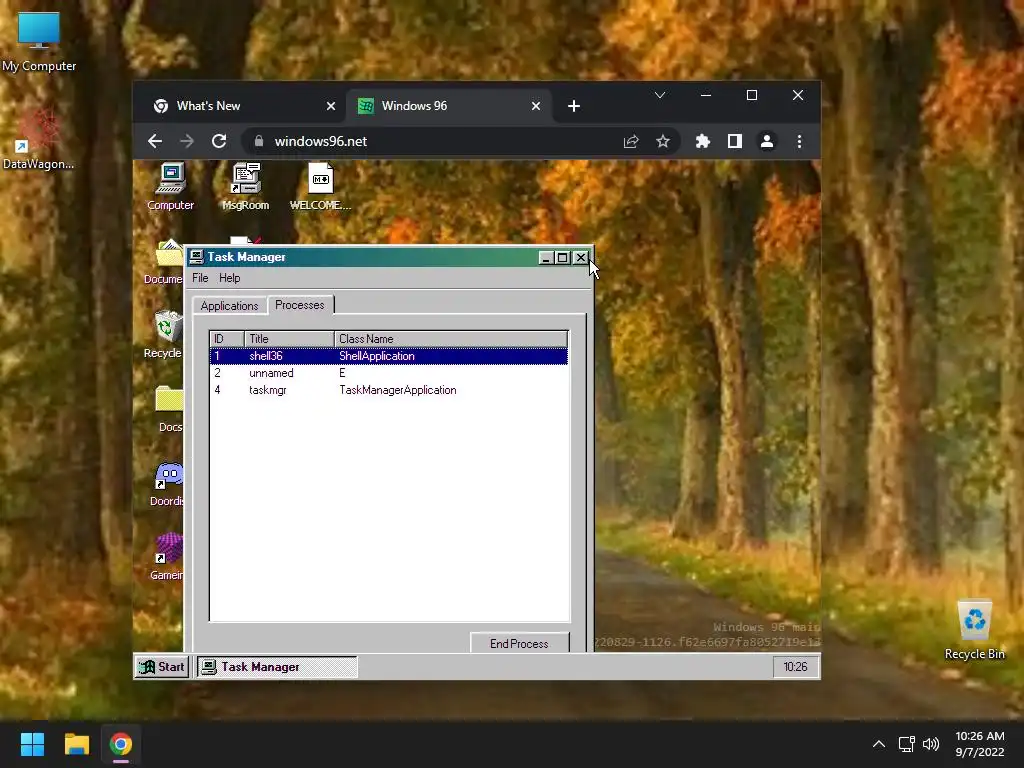Open Documents folder icon in Windows 96
This screenshot has width=1024, height=768.
click(x=165, y=261)
